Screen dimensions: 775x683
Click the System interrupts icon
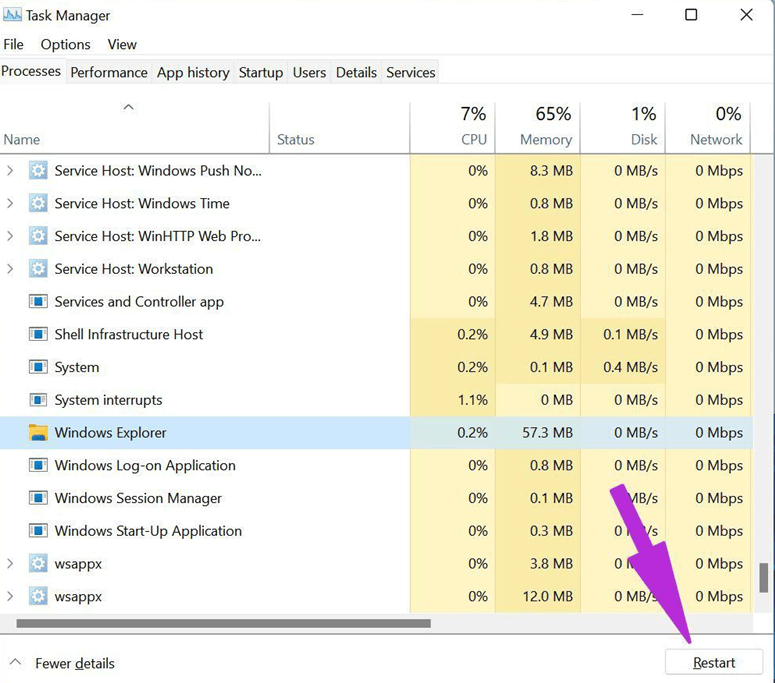38,400
